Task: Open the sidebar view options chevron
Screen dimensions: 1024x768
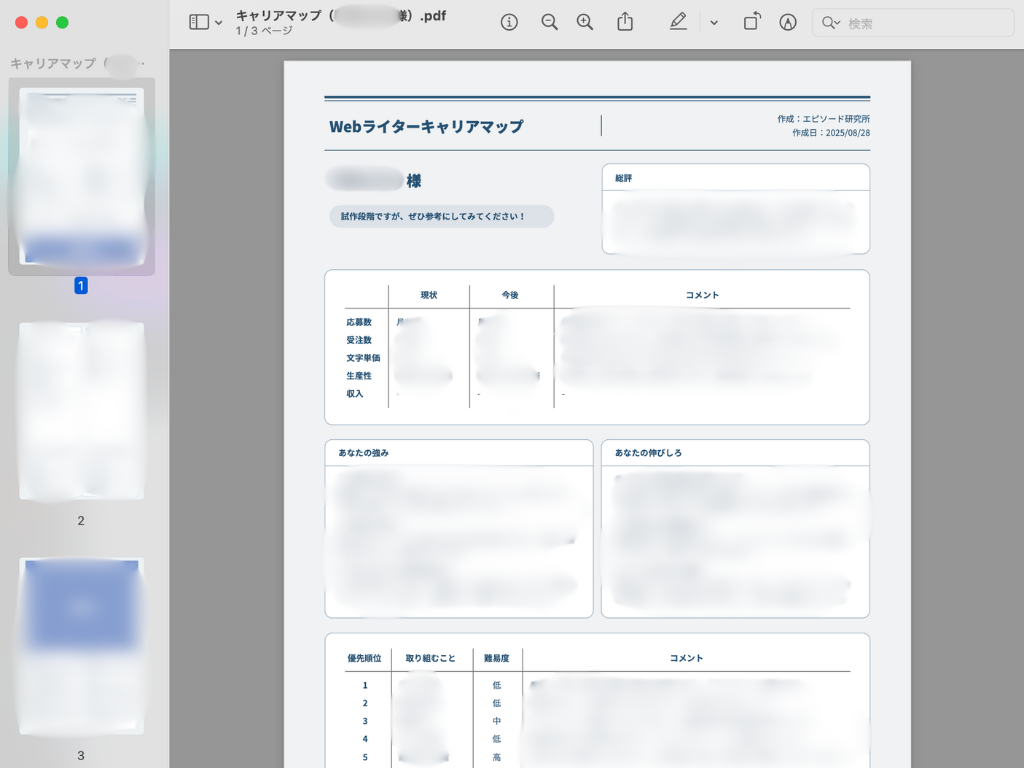Action: [218, 23]
